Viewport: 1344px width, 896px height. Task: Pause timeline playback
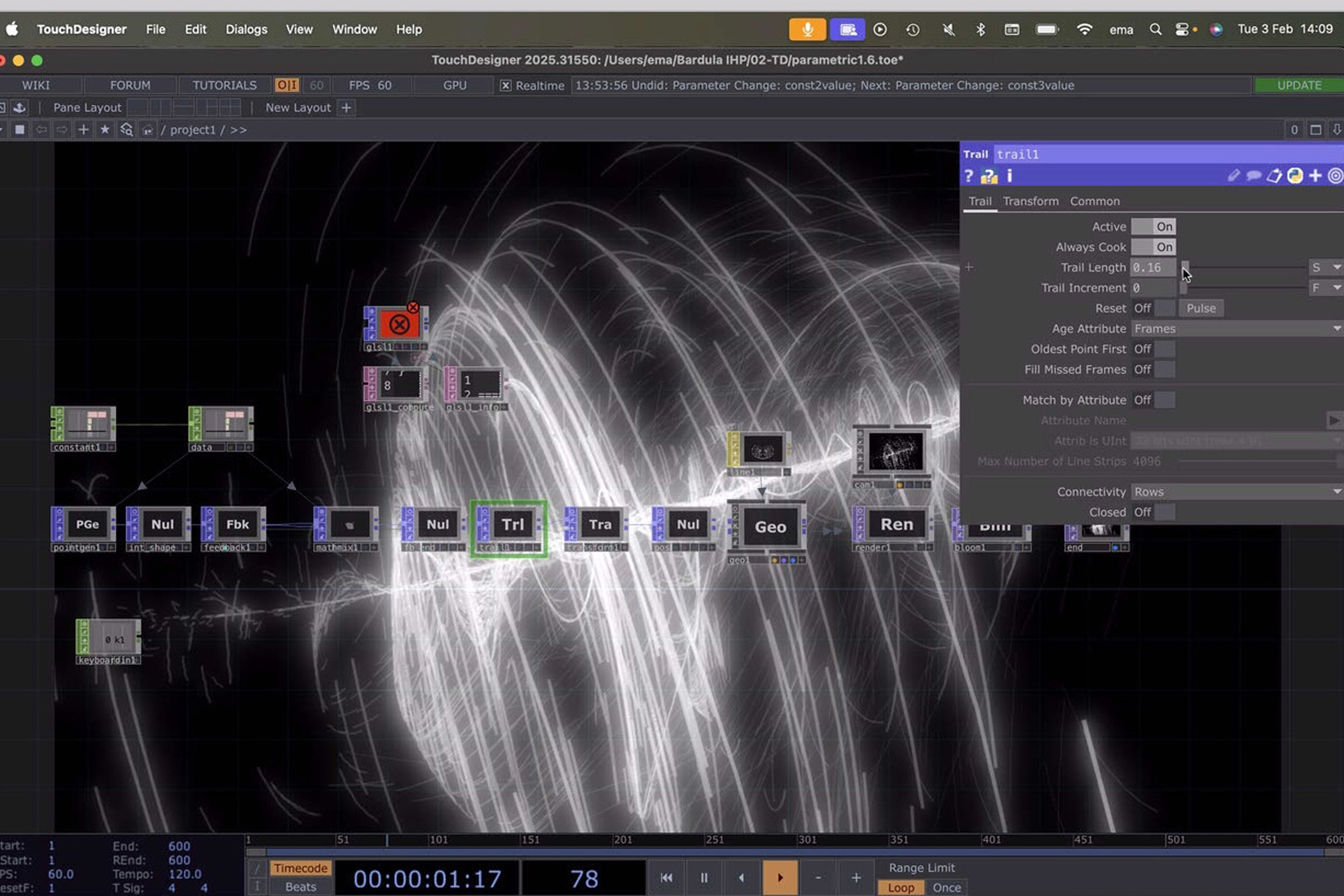(703, 877)
